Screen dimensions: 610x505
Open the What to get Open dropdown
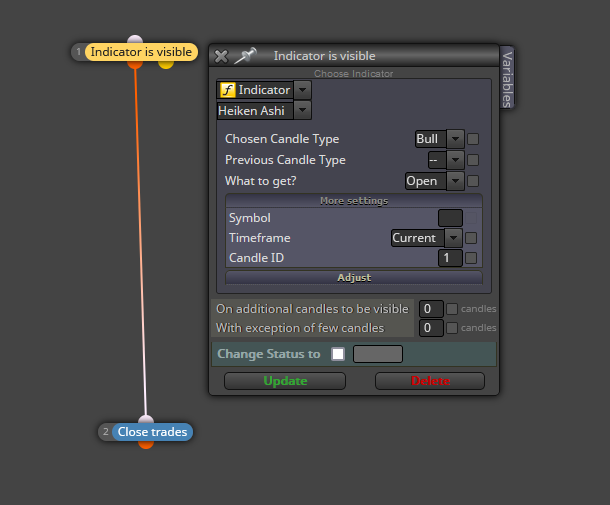455,181
